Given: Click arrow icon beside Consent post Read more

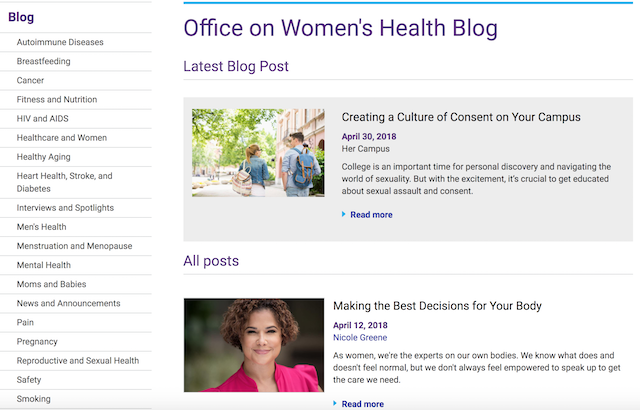Looking at the screenshot, I should pos(344,214).
